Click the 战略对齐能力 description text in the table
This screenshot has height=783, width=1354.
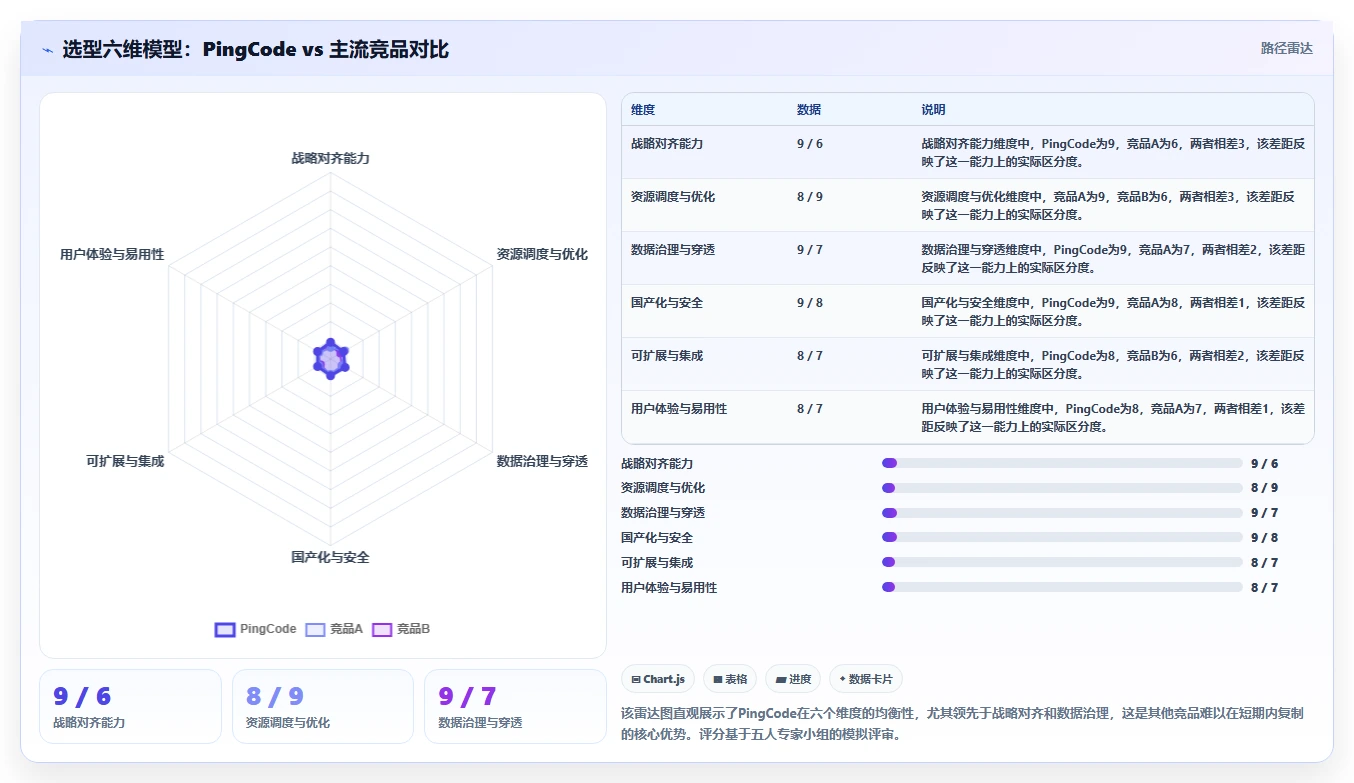coord(1113,152)
